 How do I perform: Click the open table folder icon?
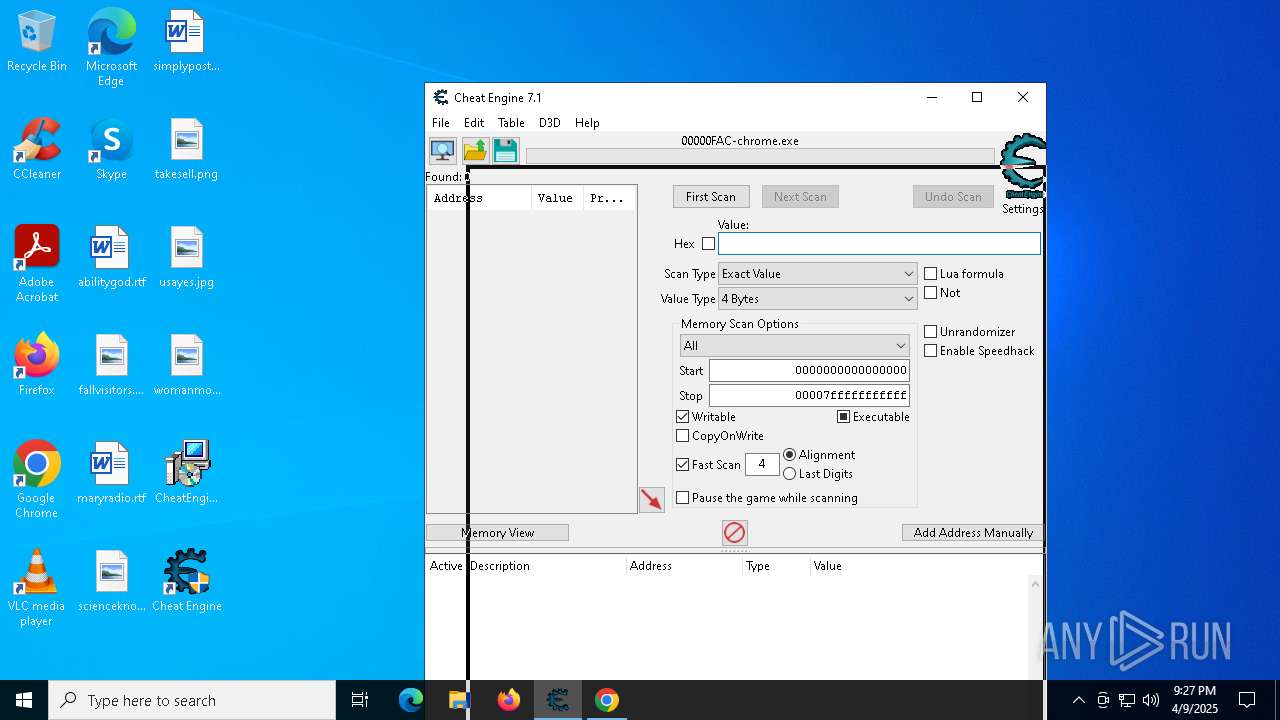[474, 151]
